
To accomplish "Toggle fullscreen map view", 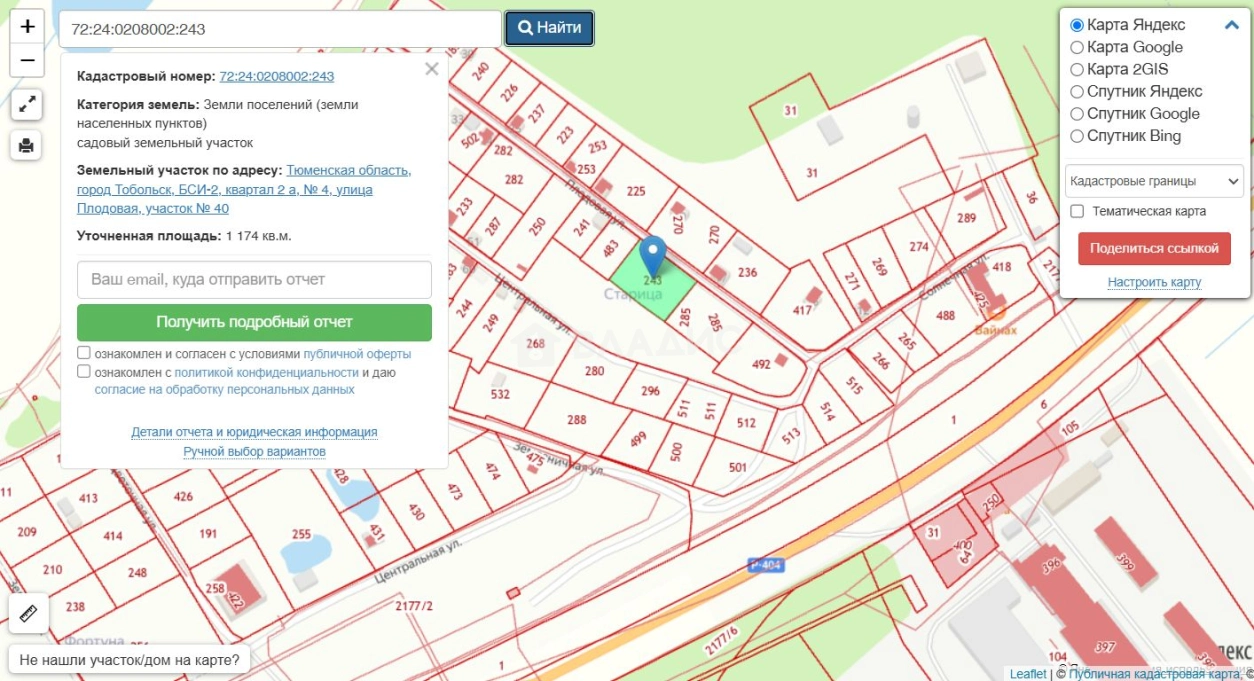I will (27, 104).
